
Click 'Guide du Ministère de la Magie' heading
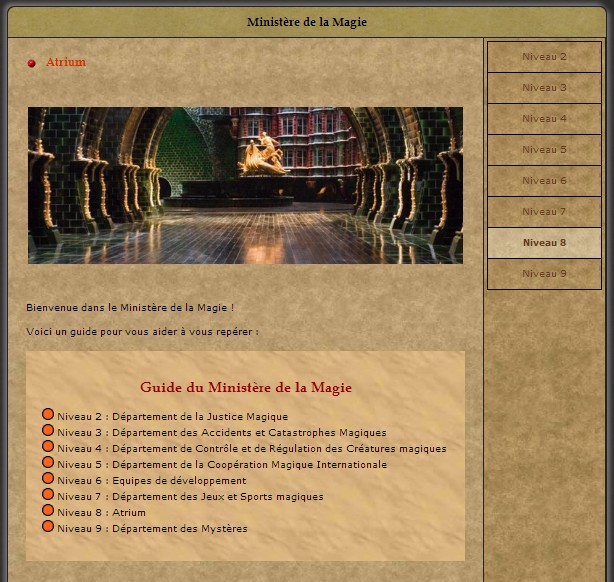[x=246, y=387]
